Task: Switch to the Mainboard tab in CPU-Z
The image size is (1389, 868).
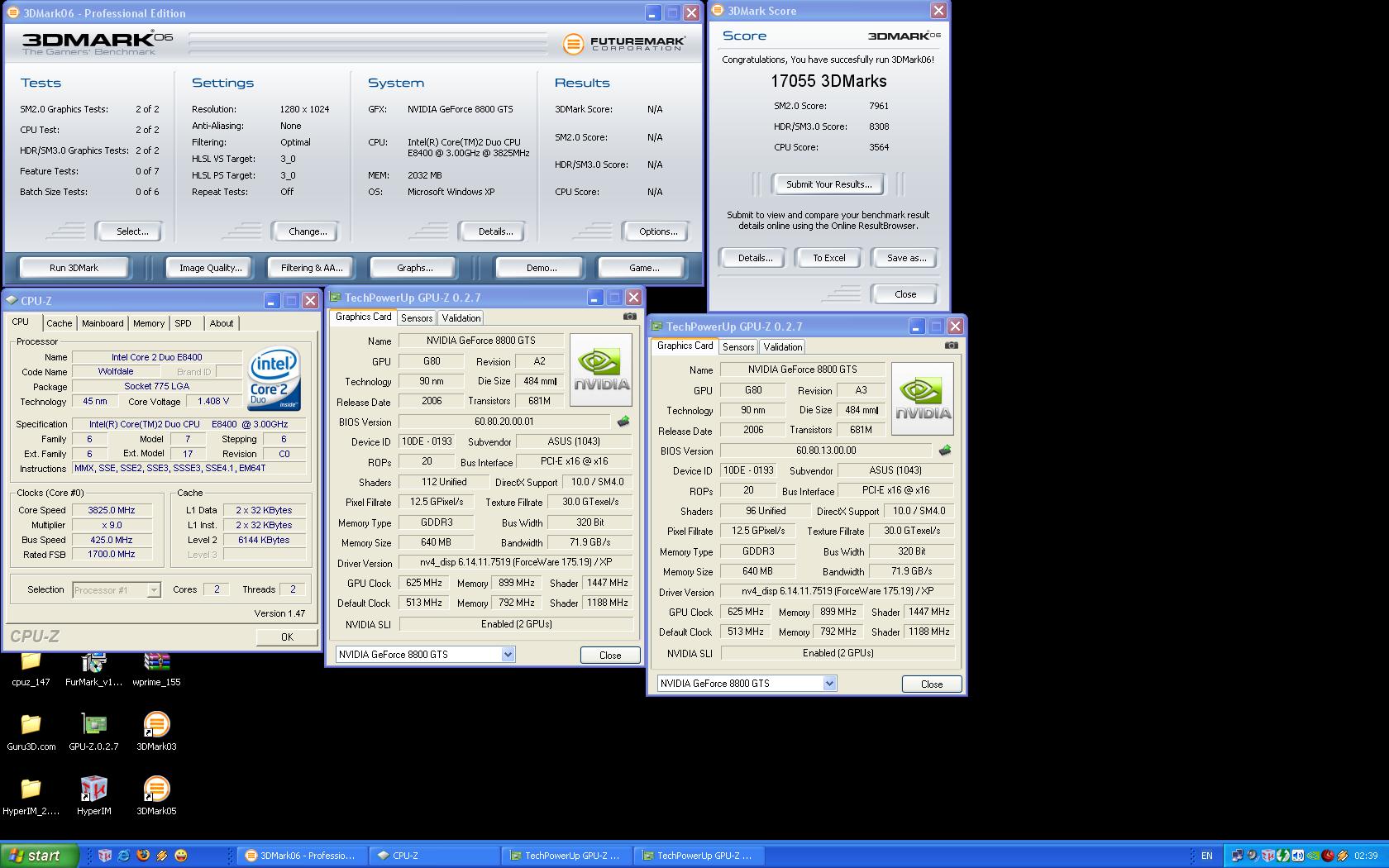Action: (103, 323)
